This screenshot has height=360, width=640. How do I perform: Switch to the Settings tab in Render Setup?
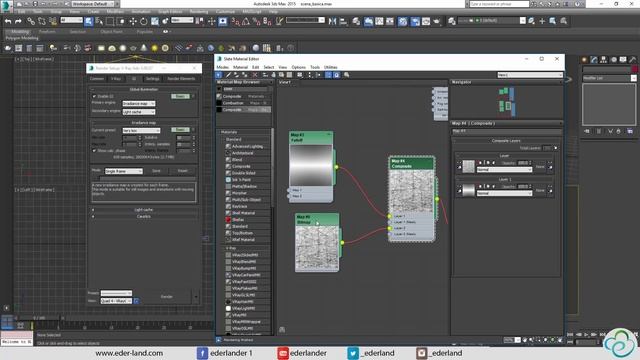tap(153, 79)
